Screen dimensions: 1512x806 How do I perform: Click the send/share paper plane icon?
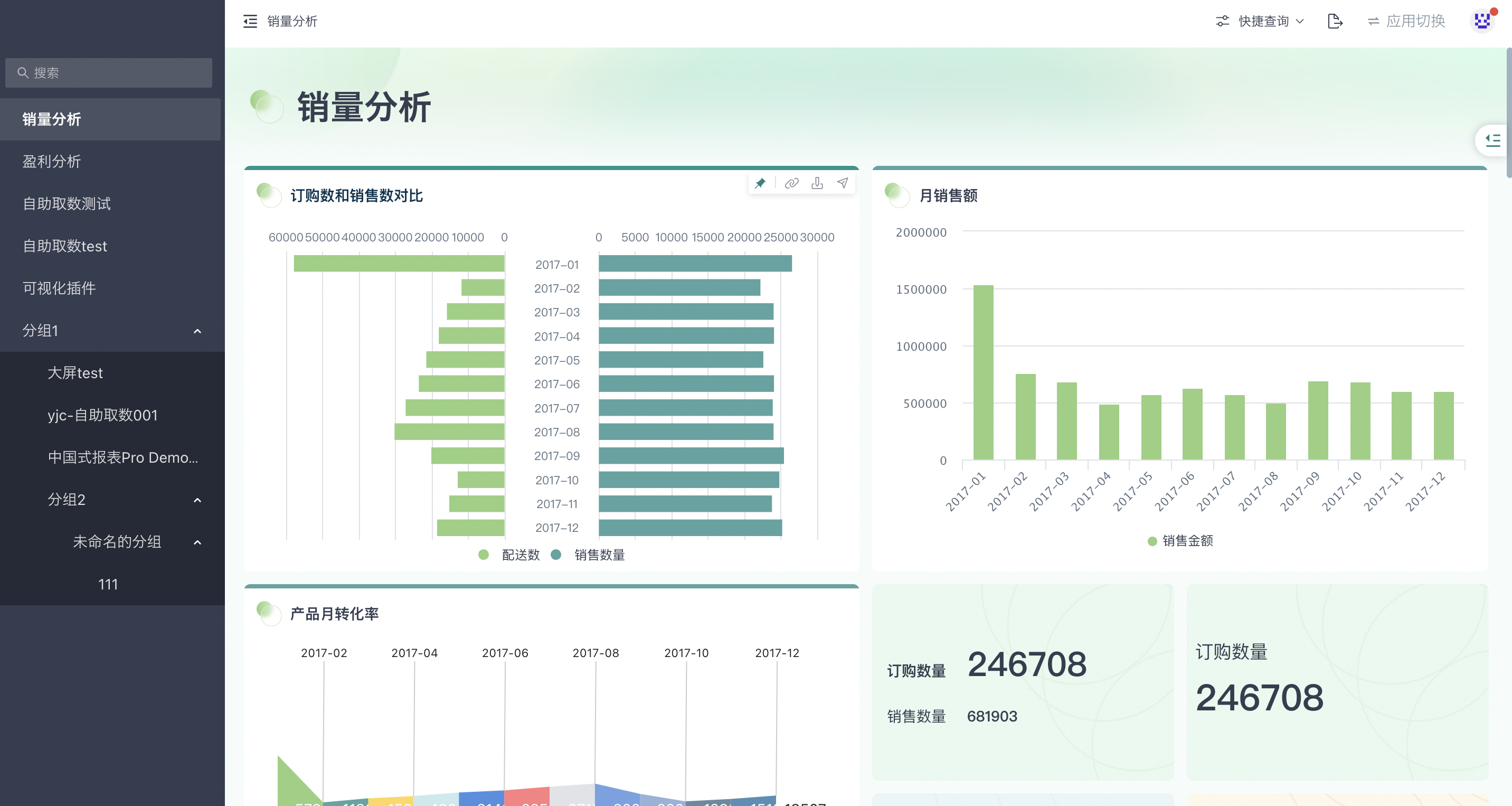pyautogui.click(x=842, y=183)
